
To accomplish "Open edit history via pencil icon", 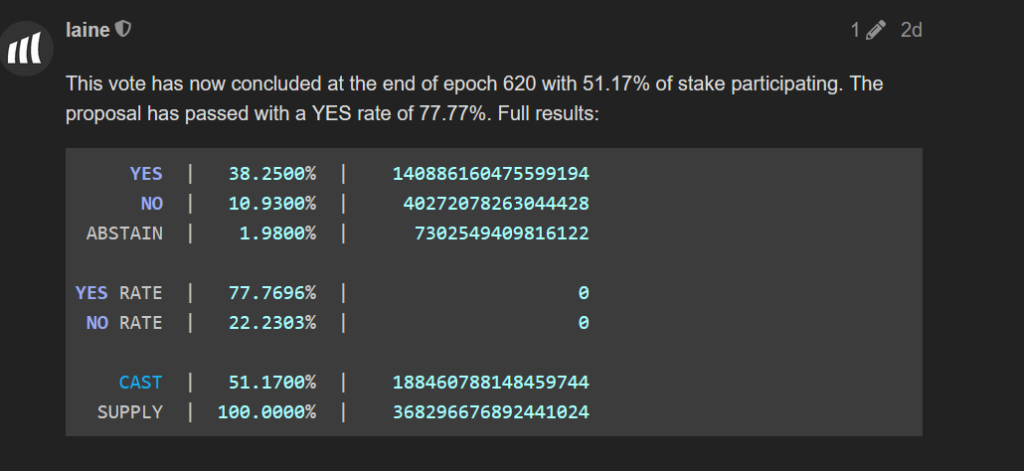I will [x=876, y=30].
